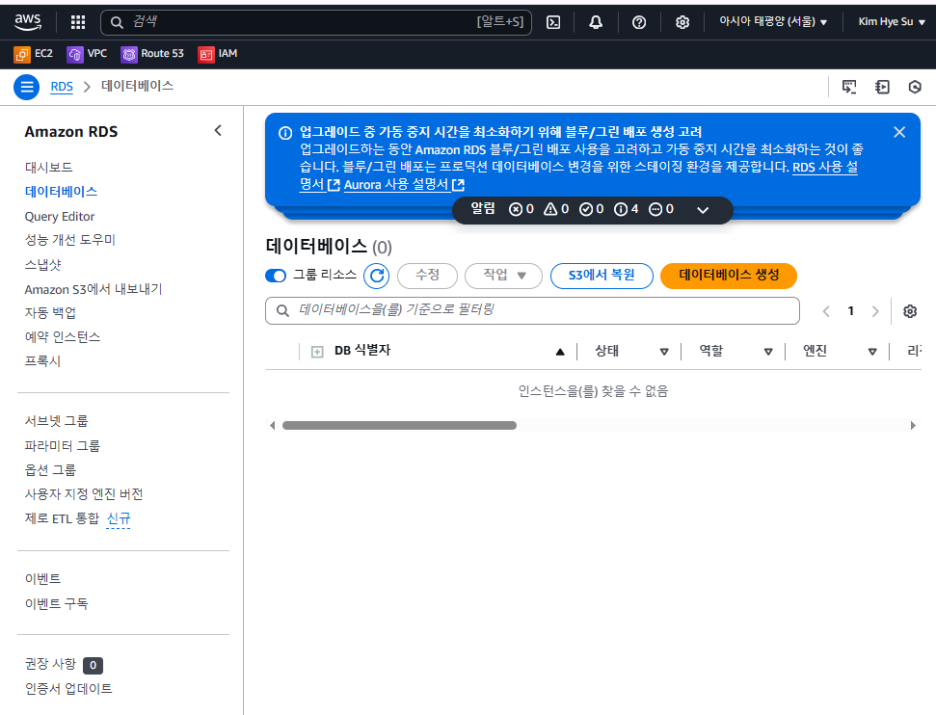This screenshot has width=936, height=715.
Task: Open the notifications bell
Action: 596,22
